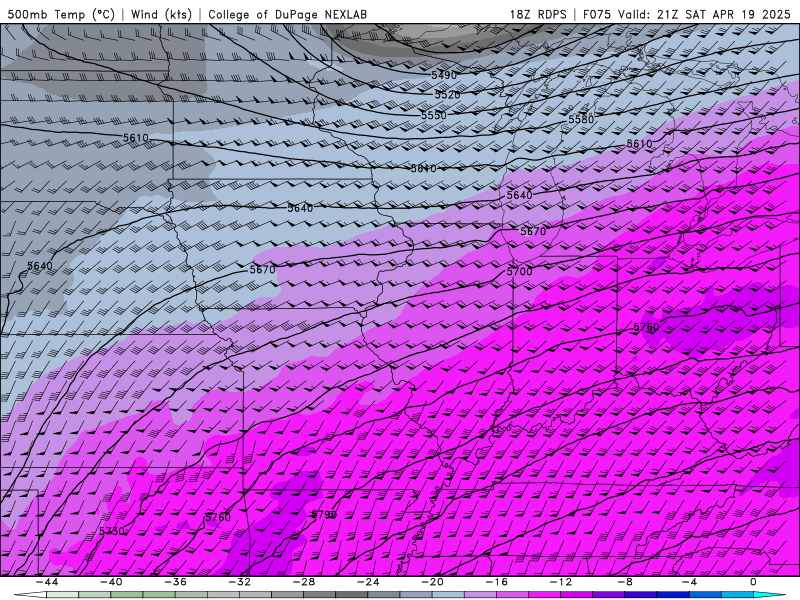Click the -4 colorbar tick label

click(690, 582)
